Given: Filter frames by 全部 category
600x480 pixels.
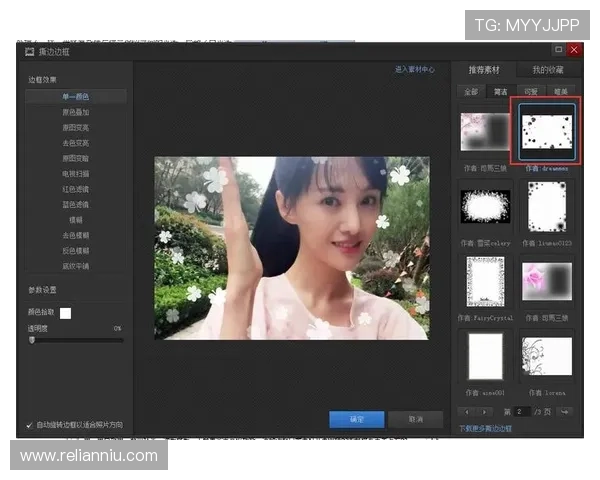Looking at the screenshot, I should [469, 92].
